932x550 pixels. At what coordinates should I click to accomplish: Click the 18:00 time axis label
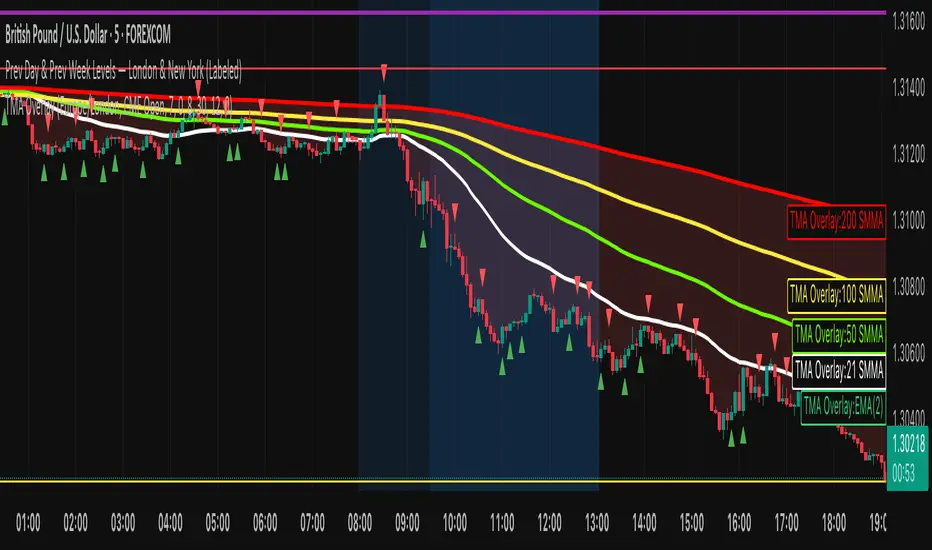coord(834,523)
